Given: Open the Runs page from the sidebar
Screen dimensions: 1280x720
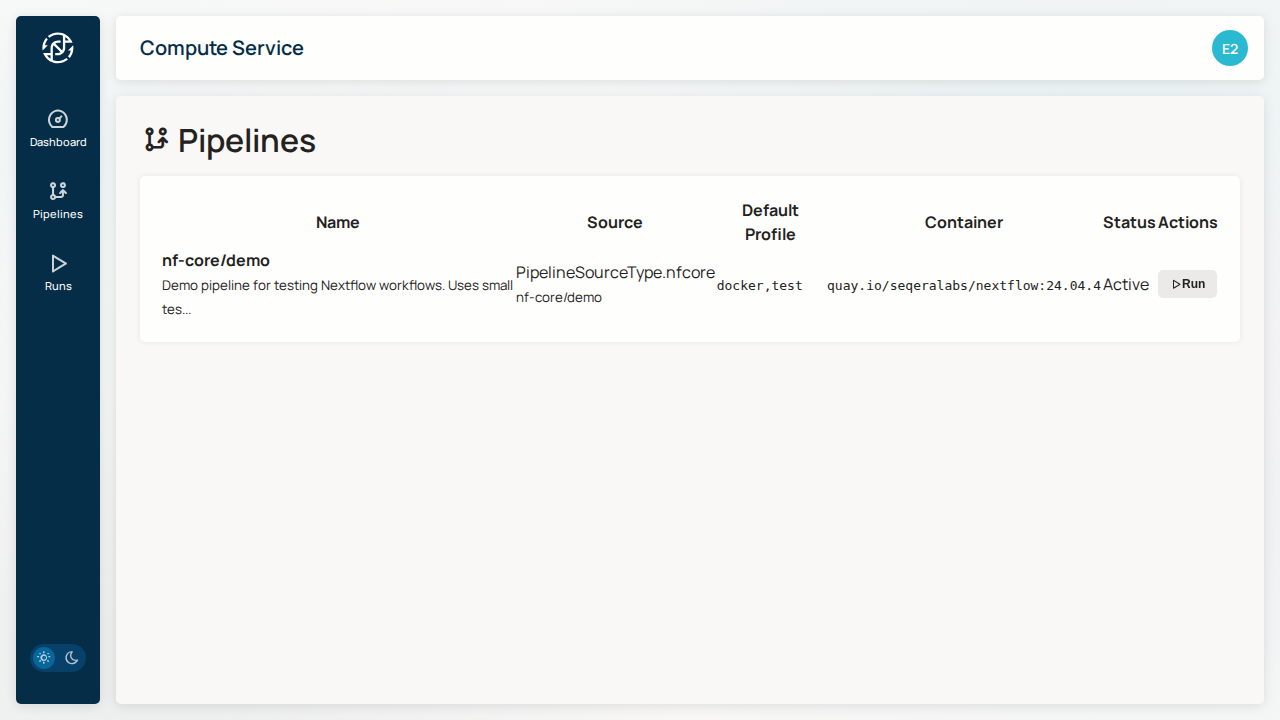Looking at the screenshot, I should 58,264.
